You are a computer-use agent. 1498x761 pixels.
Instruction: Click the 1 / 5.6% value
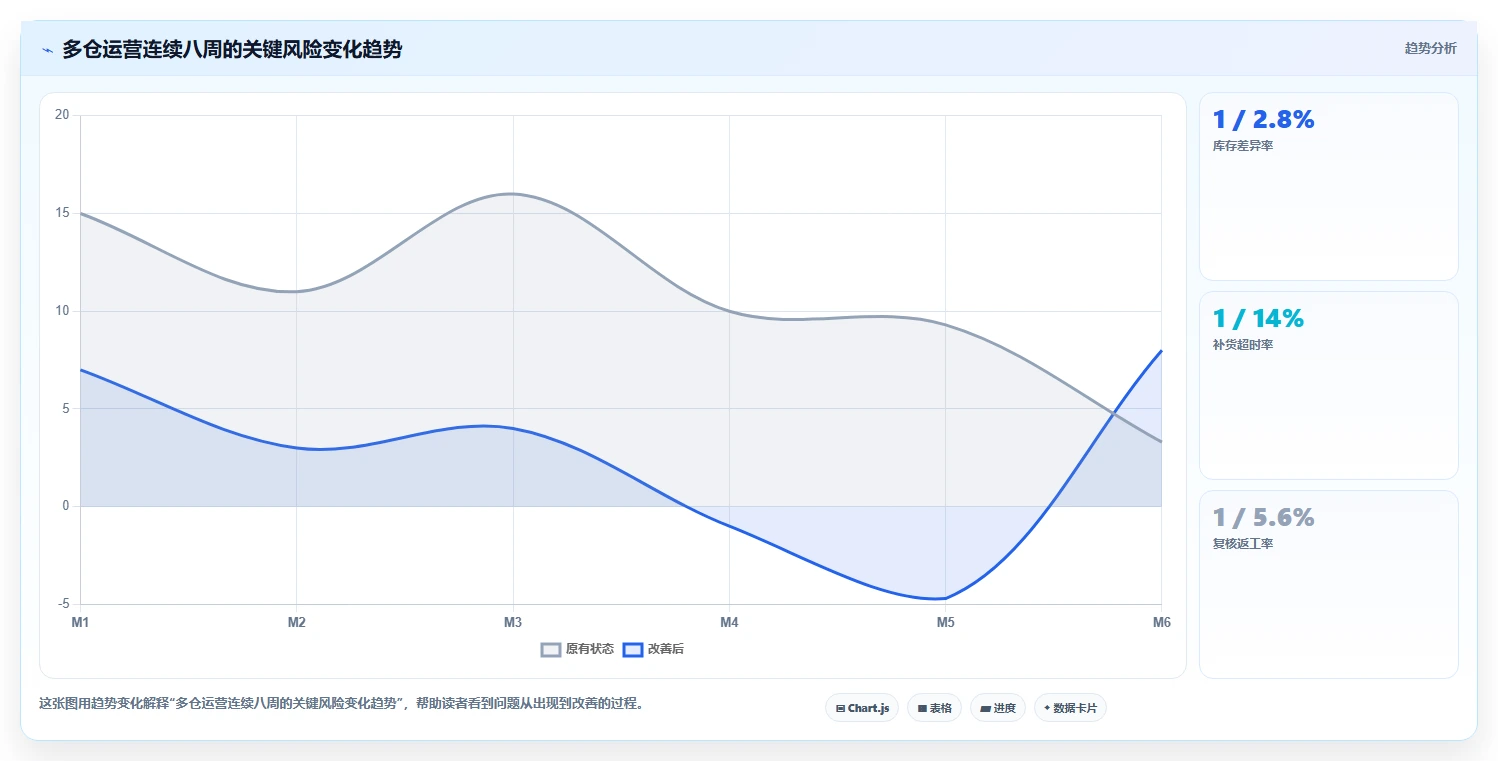point(1263,518)
